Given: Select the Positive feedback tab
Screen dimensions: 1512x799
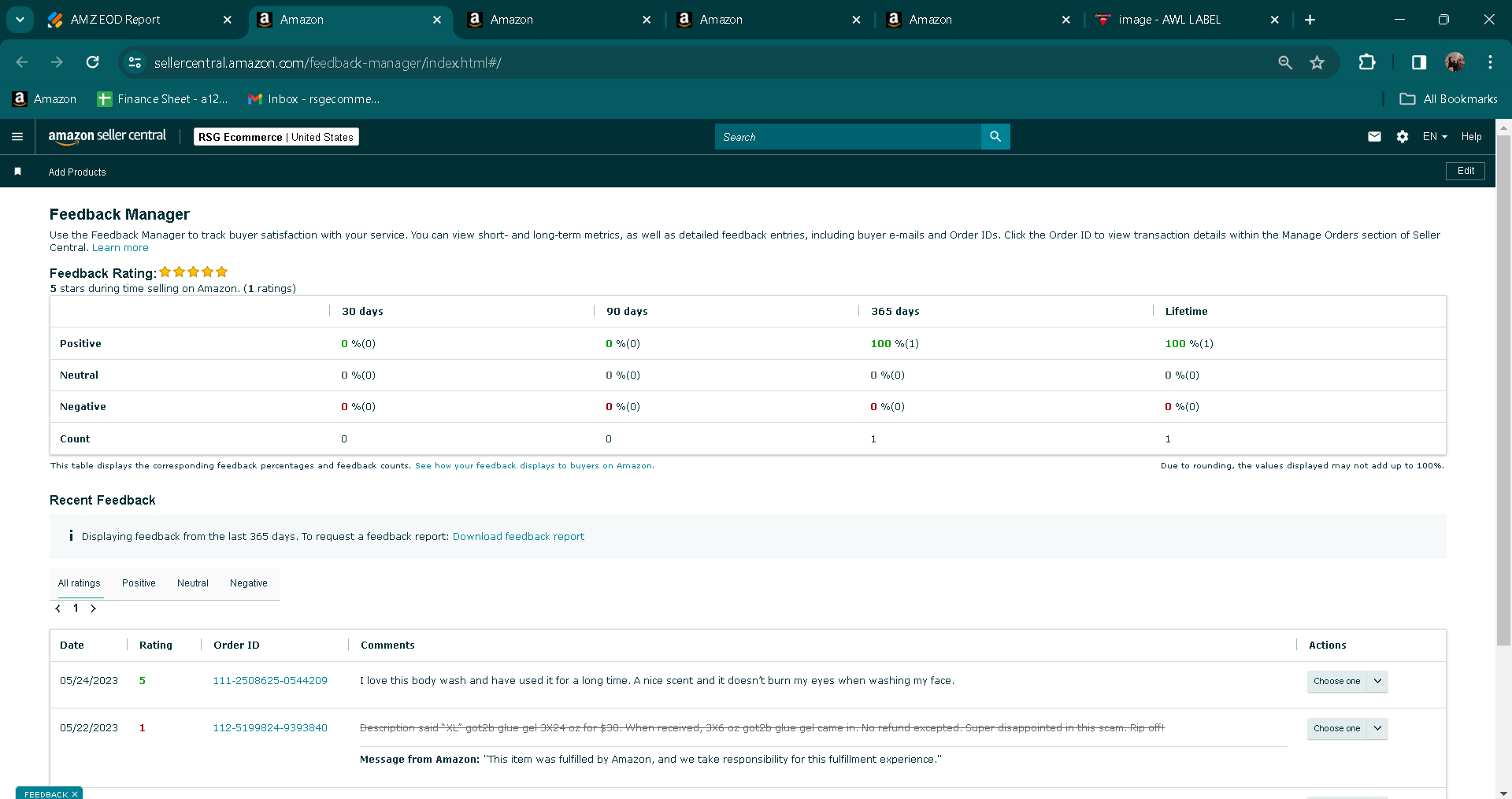Looking at the screenshot, I should (139, 583).
